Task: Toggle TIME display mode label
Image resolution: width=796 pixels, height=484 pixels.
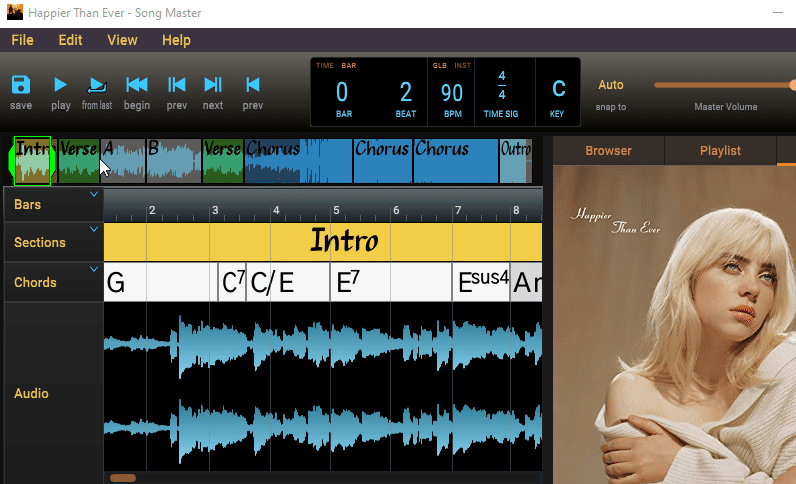Action: click(325, 66)
